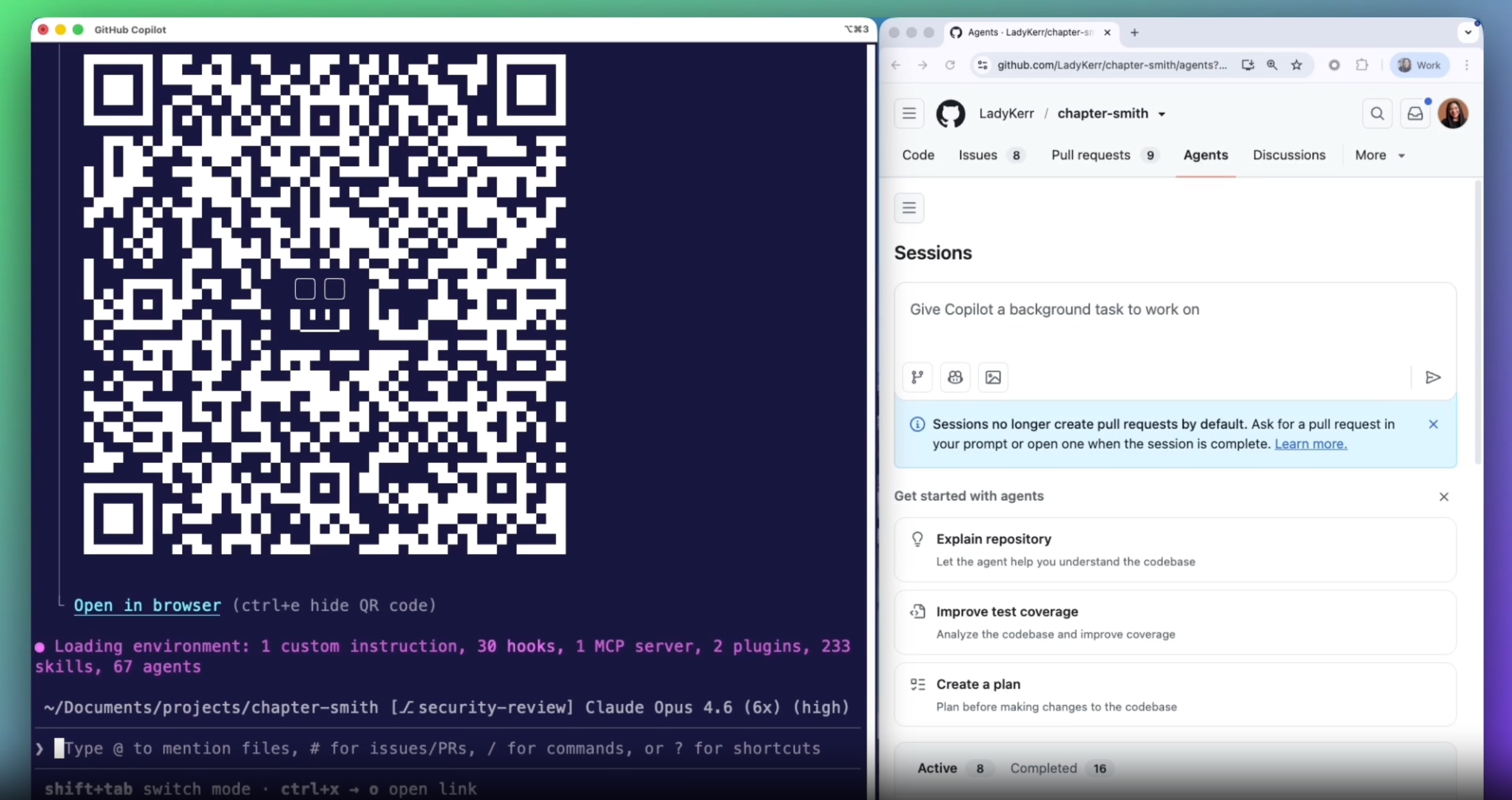Close the Agents browser tab

(1107, 33)
